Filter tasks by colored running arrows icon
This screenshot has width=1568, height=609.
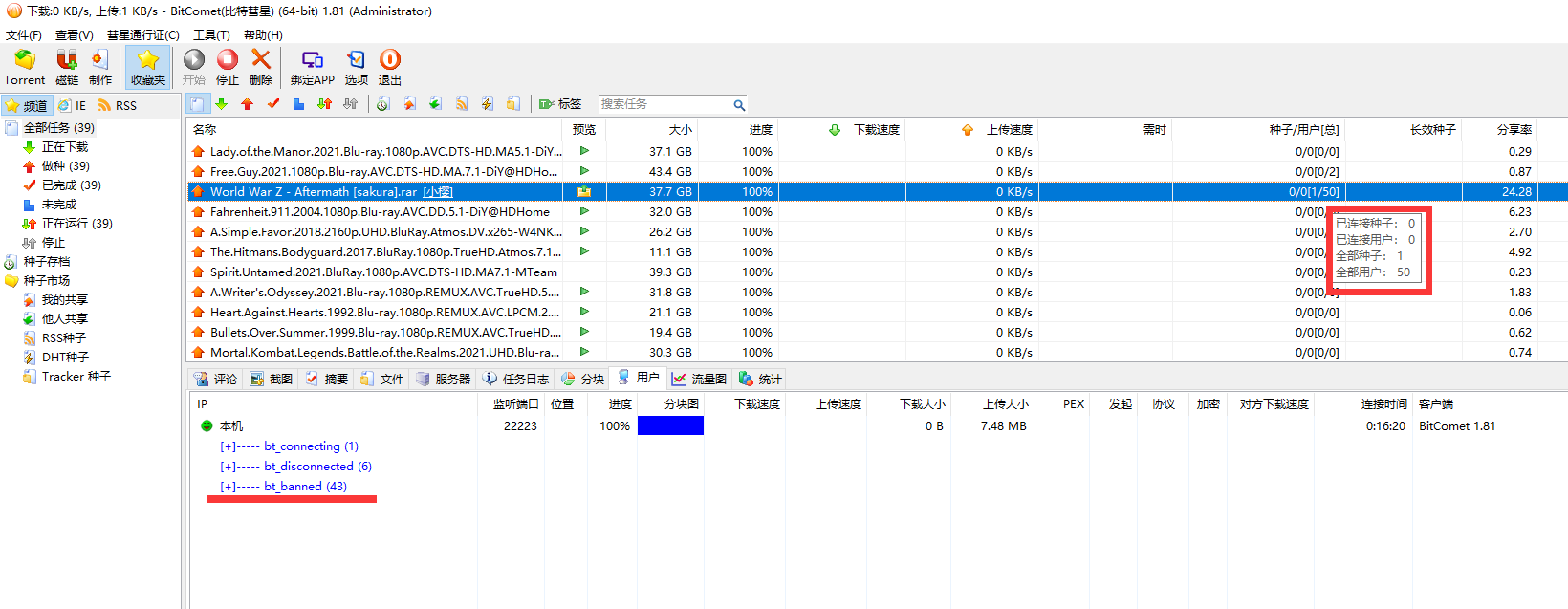[x=325, y=104]
